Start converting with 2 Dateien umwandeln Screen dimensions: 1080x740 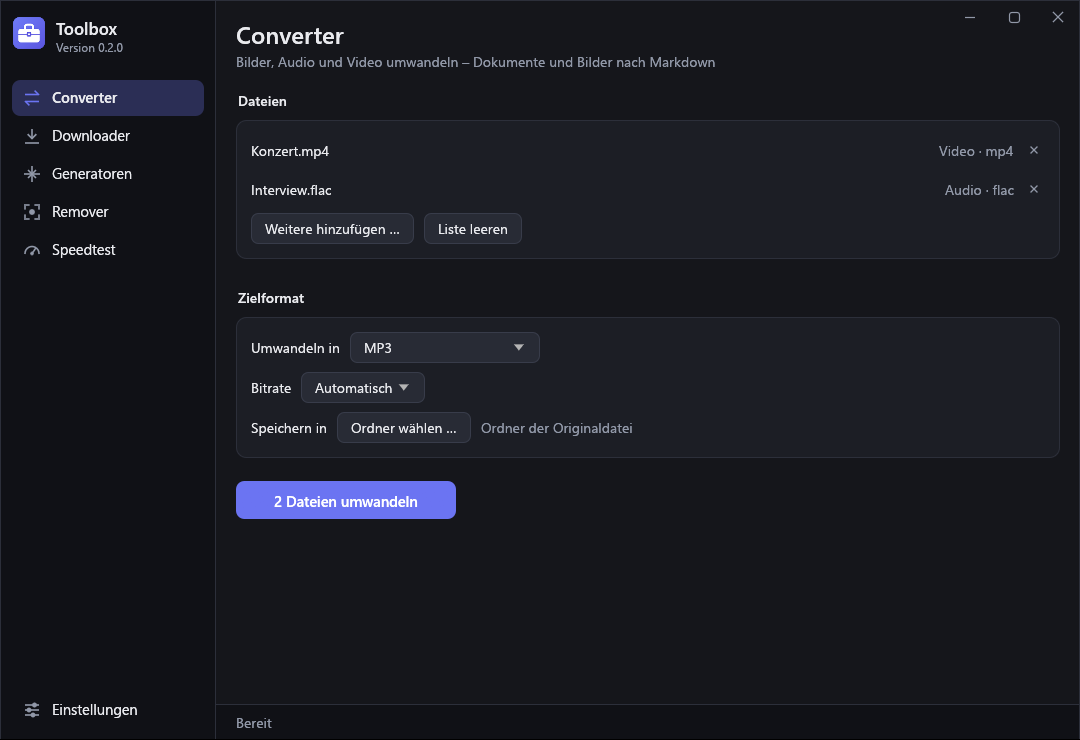[x=346, y=500]
